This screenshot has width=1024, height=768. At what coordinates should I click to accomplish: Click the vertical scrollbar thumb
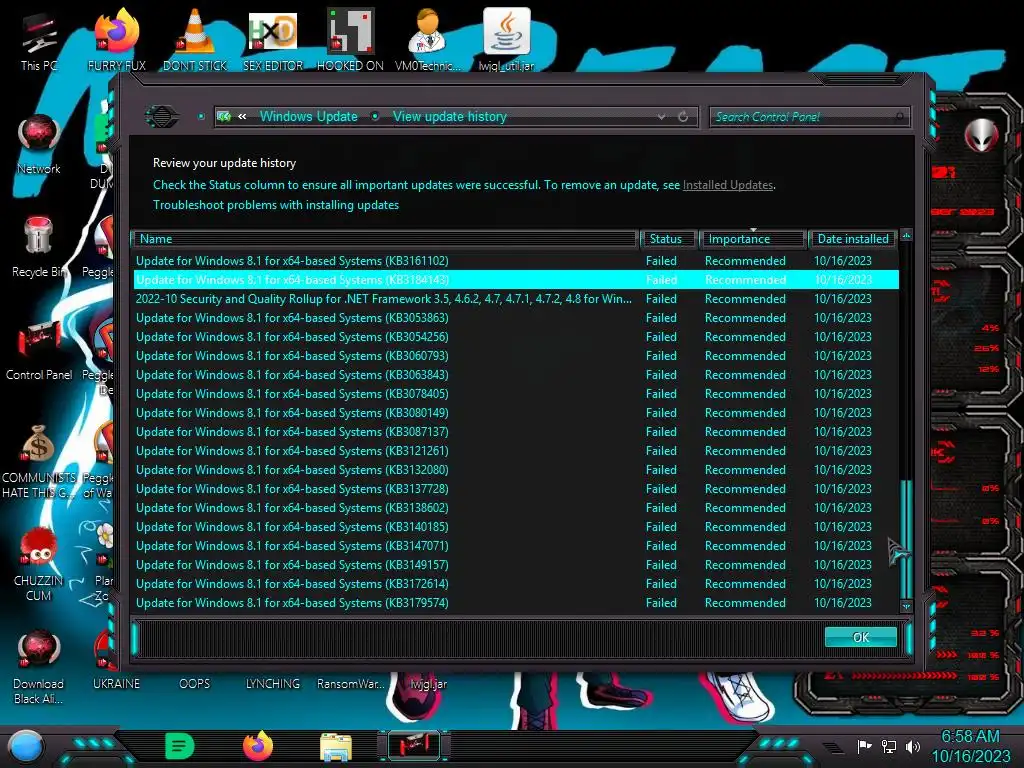(906, 539)
